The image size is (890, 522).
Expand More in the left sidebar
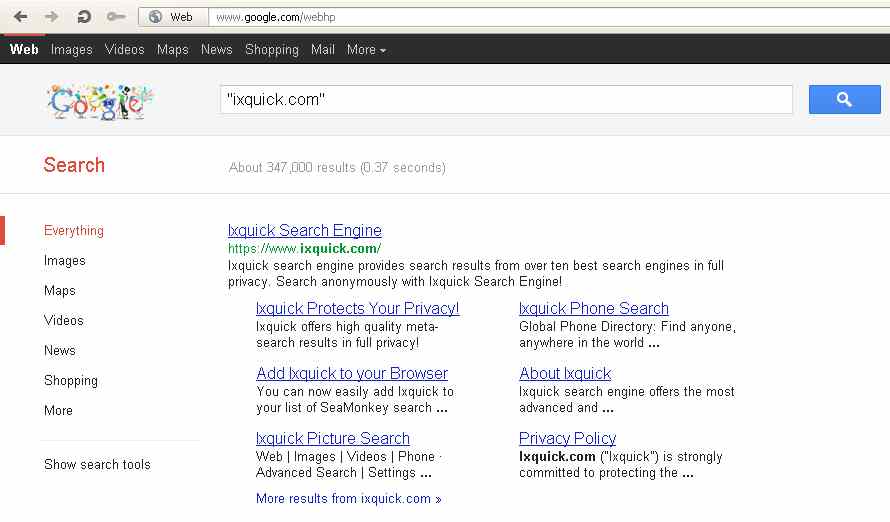(x=58, y=410)
